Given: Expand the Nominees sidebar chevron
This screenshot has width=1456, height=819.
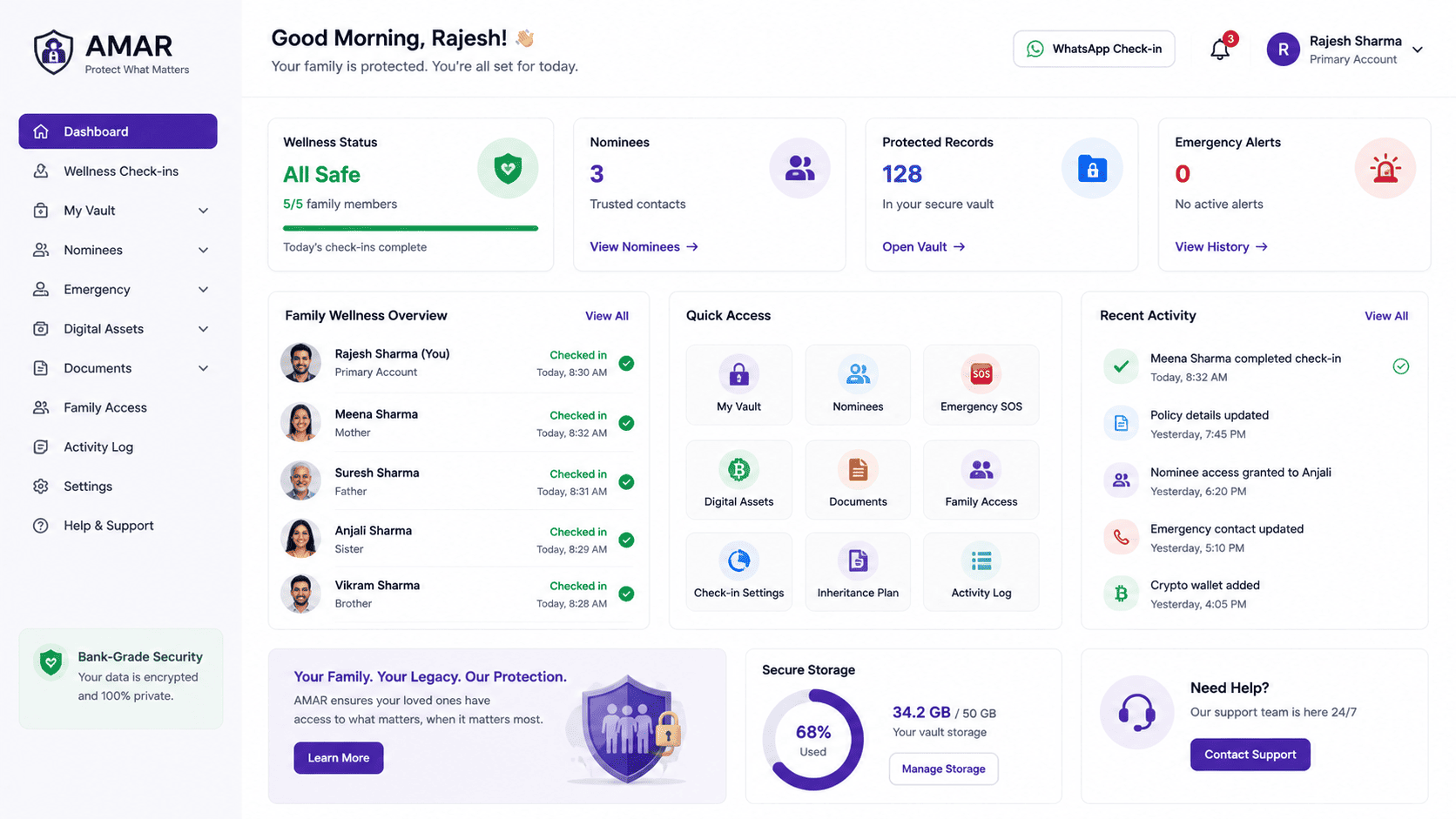Looking at the screenshot, I should click(203, 251).
